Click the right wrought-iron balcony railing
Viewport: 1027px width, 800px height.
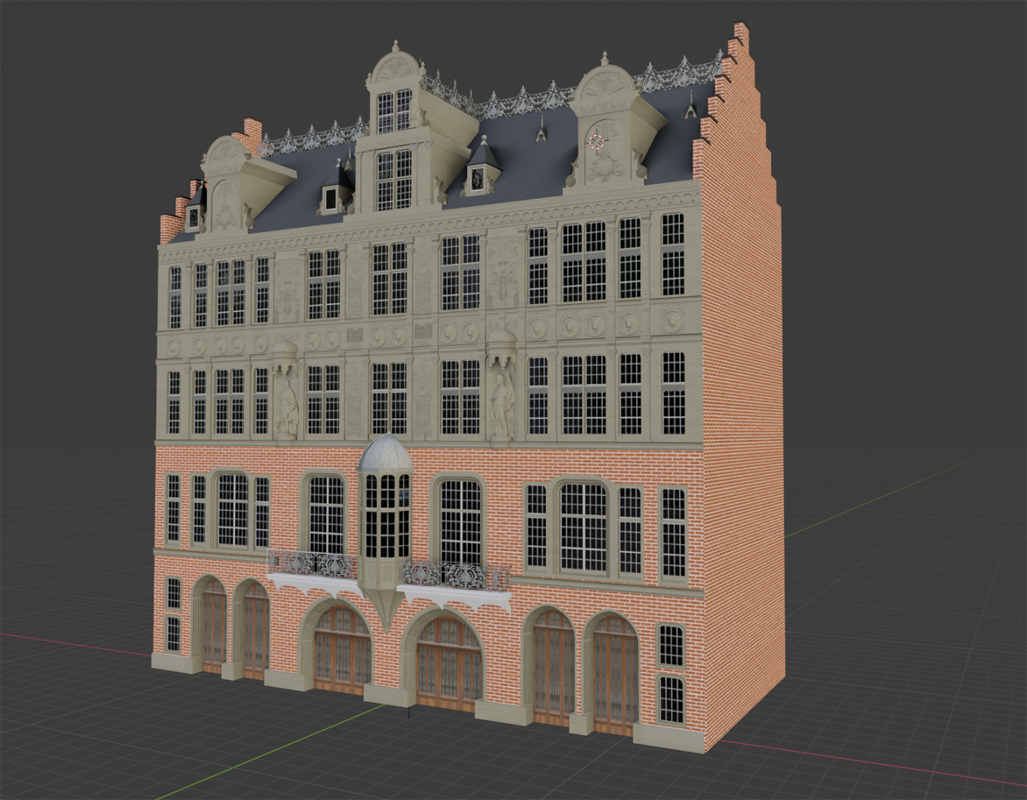(457, 575)
